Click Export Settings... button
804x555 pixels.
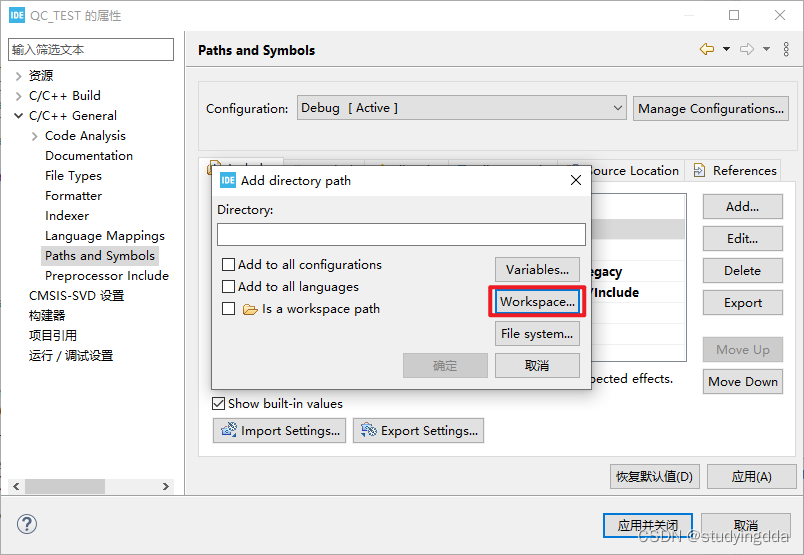point(418,430)
